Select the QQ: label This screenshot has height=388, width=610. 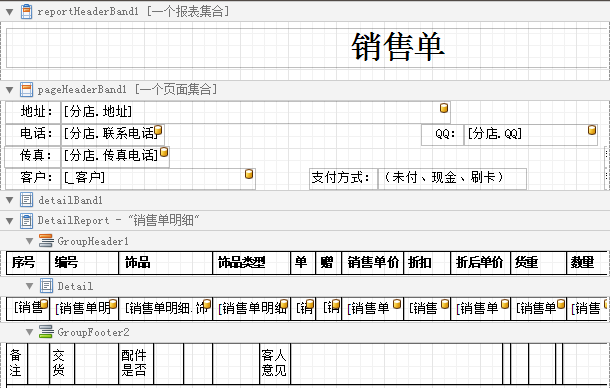pyautogui.click(x=442, y=135)
